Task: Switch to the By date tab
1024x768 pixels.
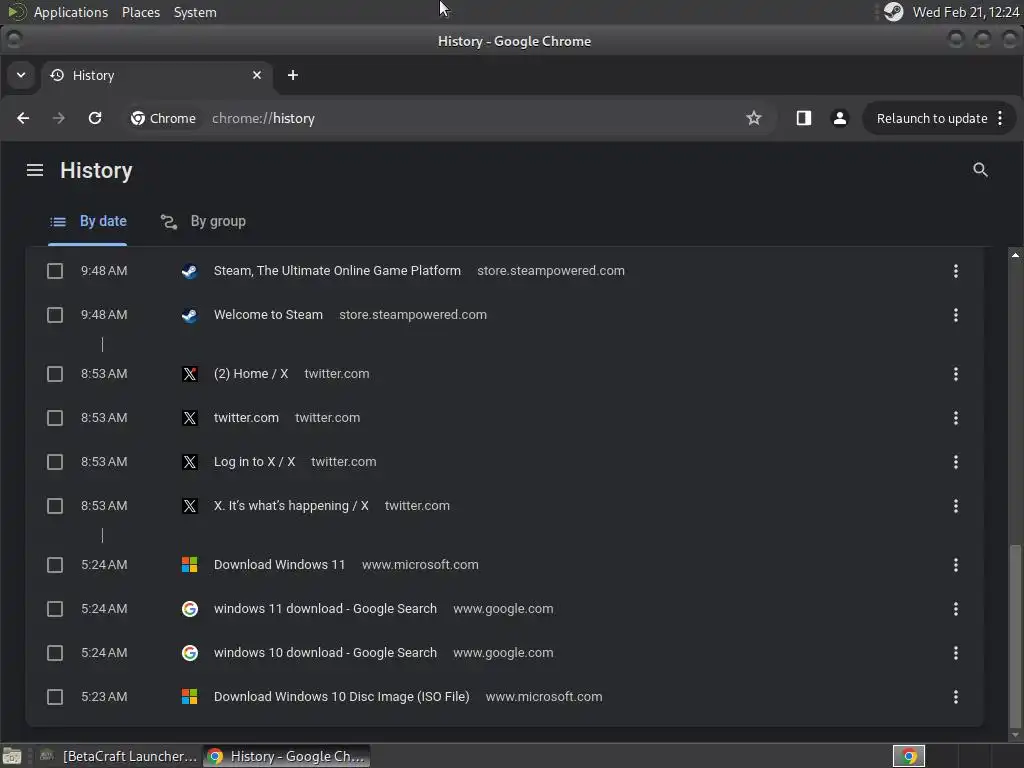Action: pos(88,221)
